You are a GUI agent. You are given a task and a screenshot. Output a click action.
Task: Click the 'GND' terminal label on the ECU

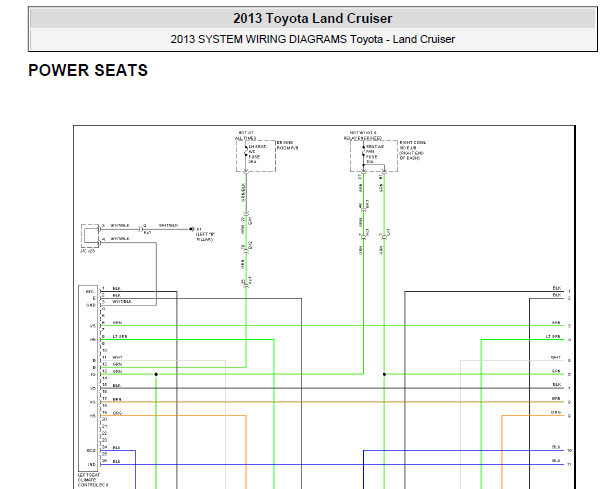coord(91,305)
